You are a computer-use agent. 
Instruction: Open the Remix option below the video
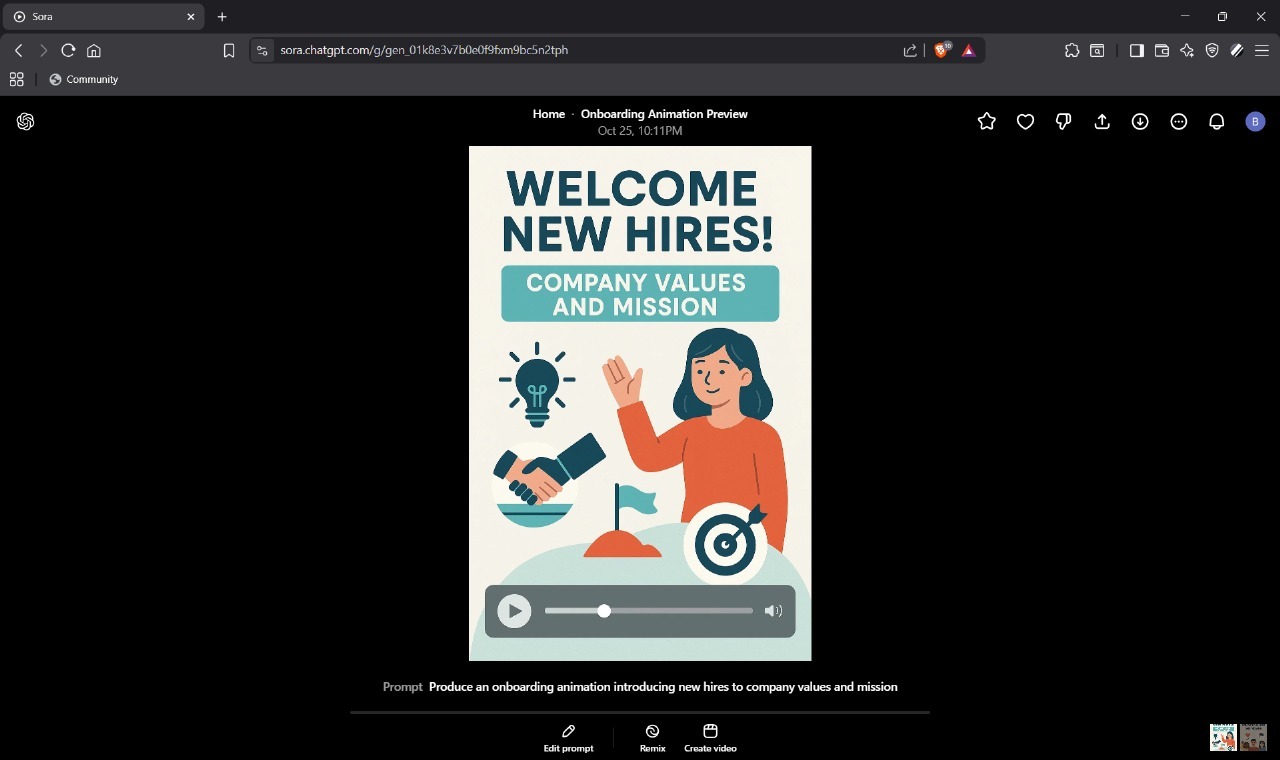(651, 738)
